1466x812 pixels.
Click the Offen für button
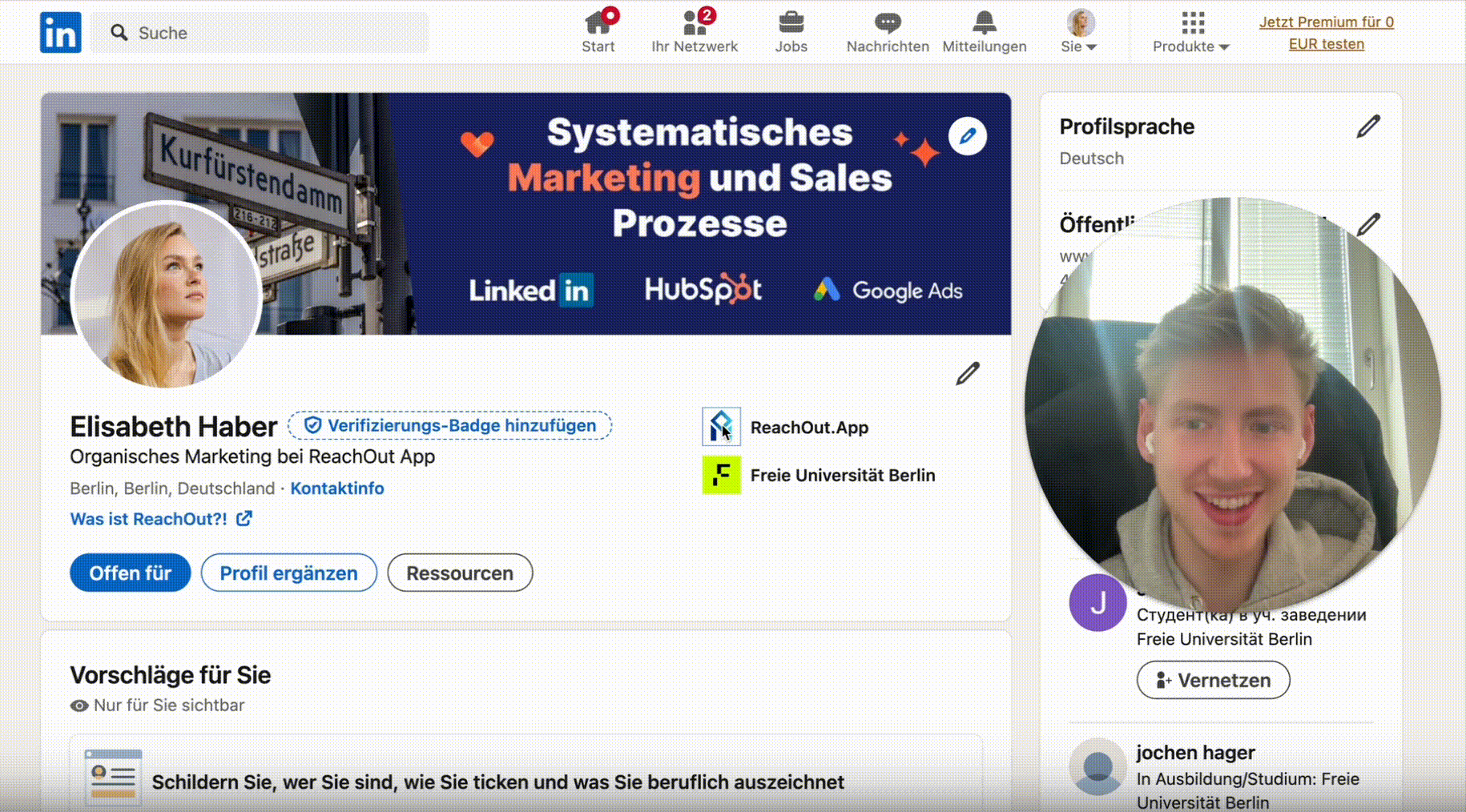131,573
